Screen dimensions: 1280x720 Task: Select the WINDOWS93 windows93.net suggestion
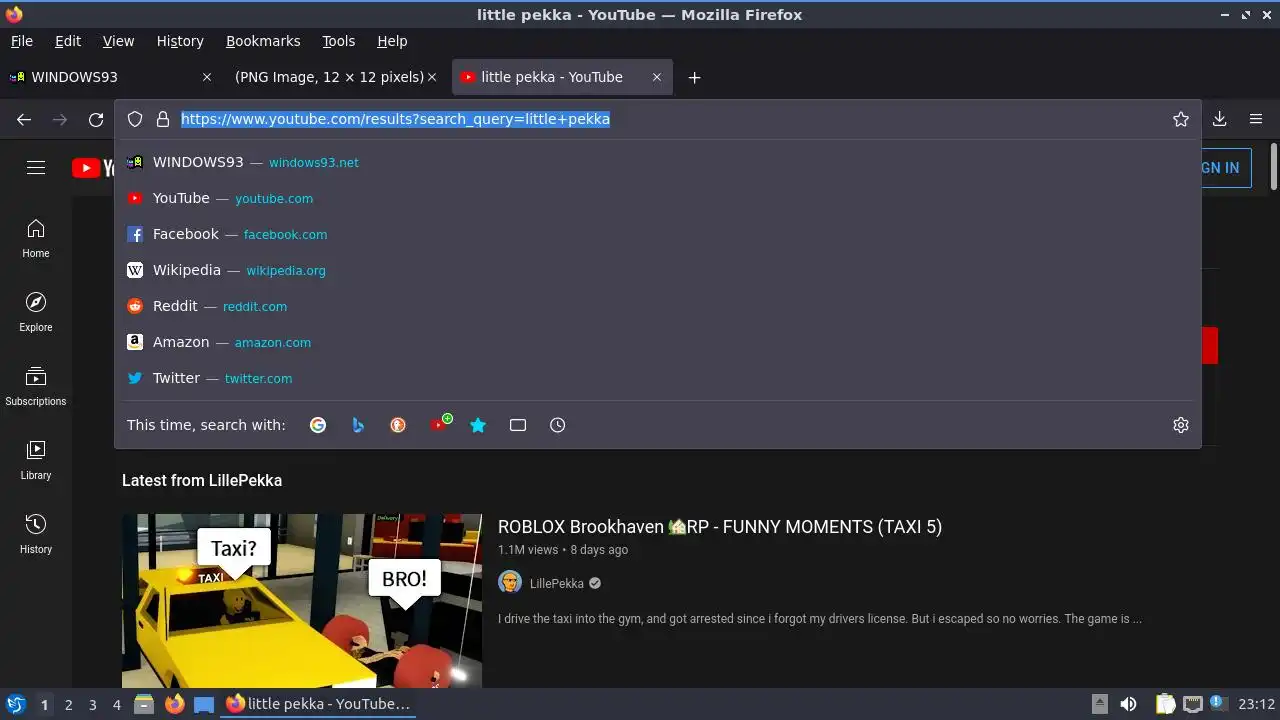[658, 162]
